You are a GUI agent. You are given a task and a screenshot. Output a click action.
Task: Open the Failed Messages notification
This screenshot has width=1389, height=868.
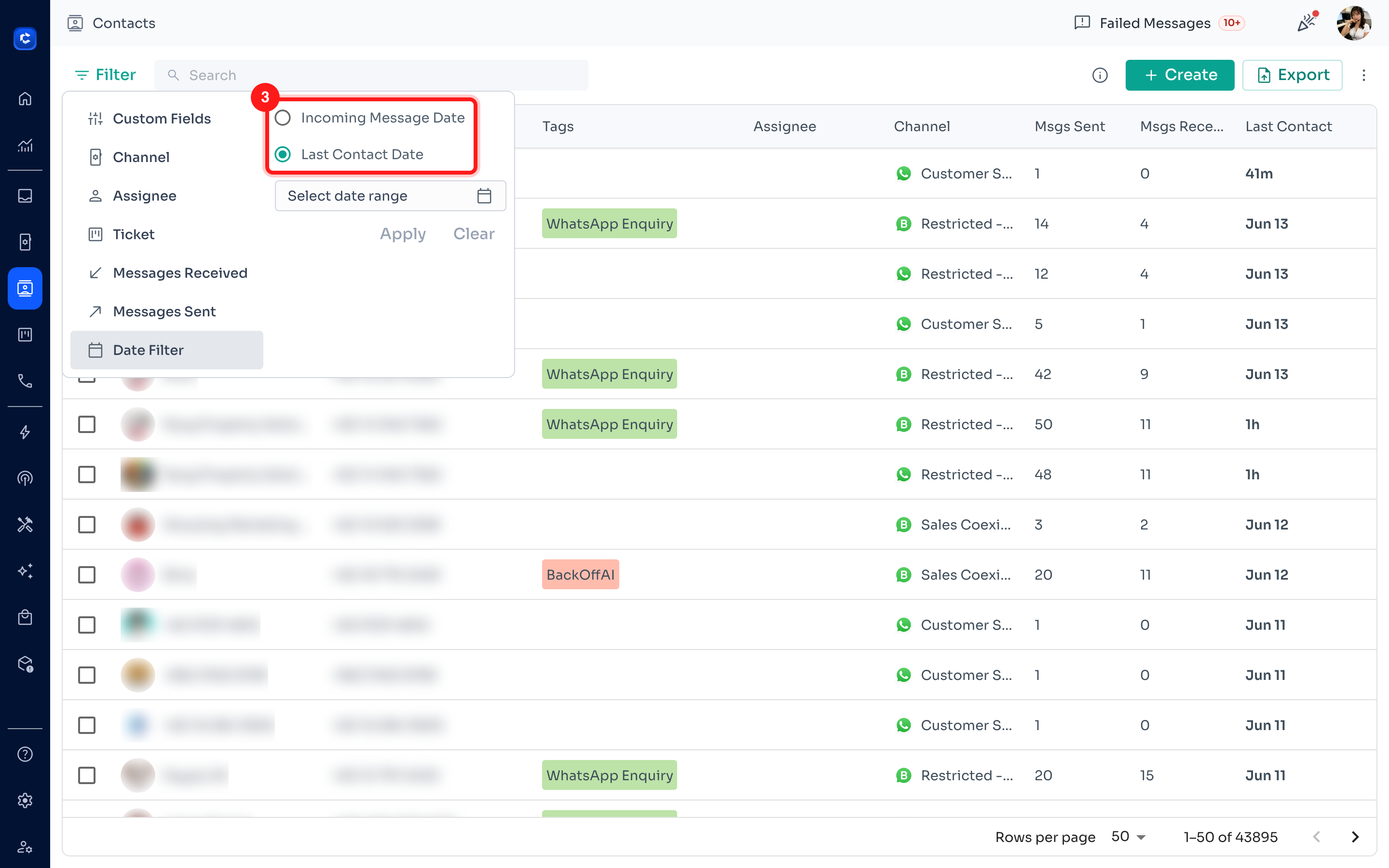tap(1158, 23)
